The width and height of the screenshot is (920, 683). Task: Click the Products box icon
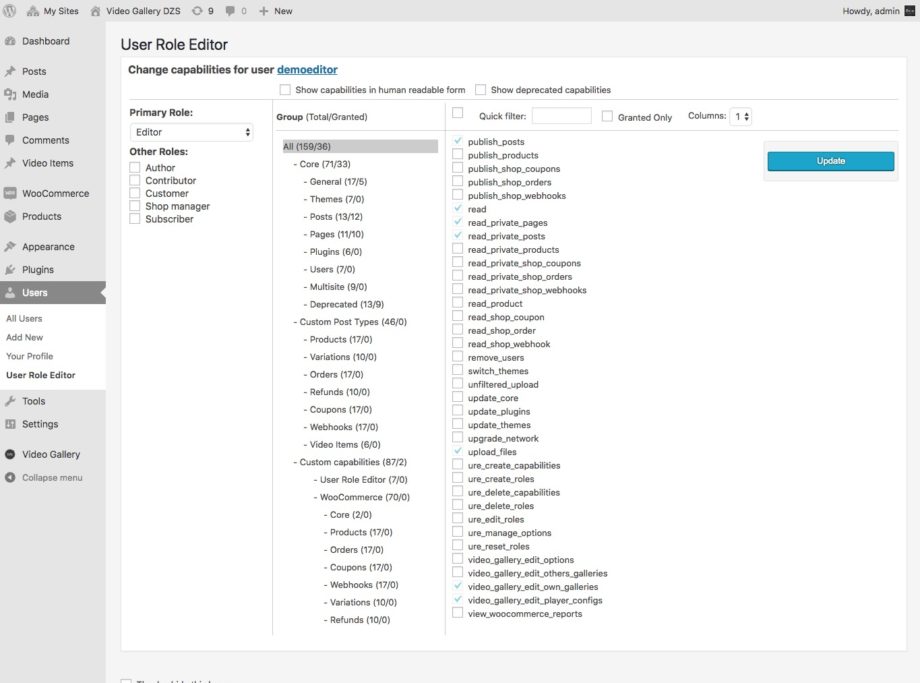click(10, 217)
